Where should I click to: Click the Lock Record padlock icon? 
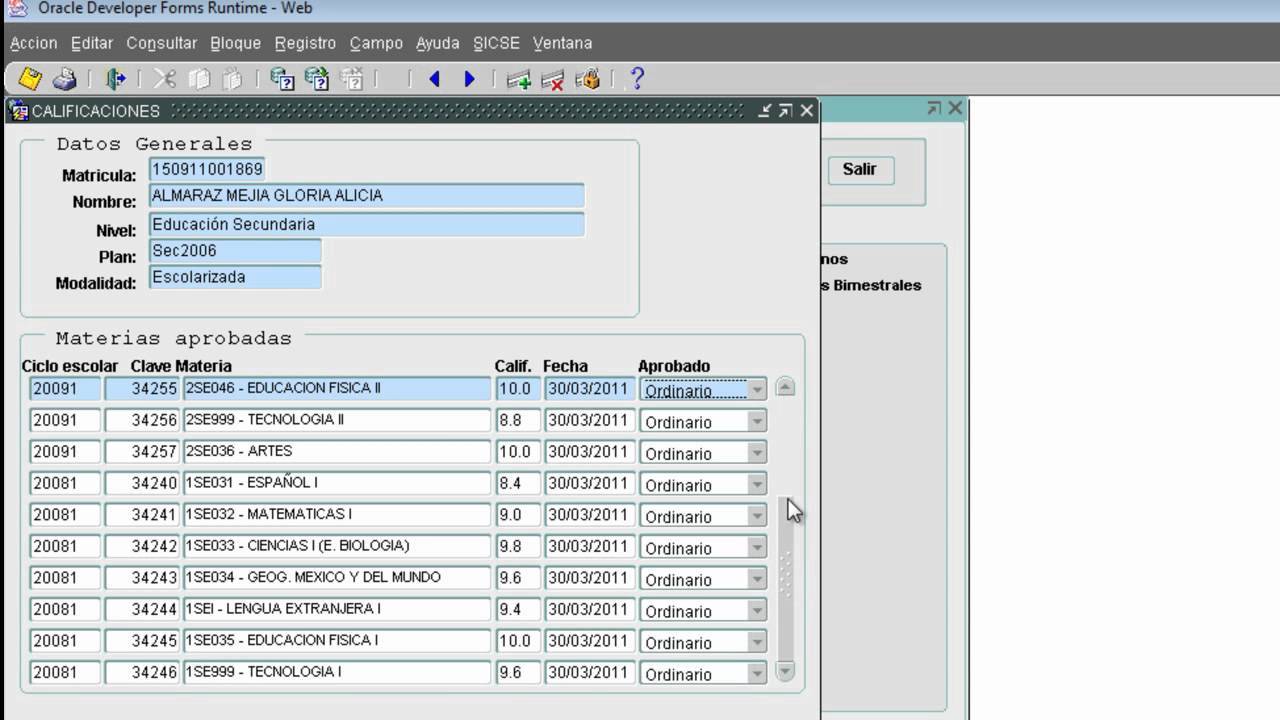(x=587, y=79)
